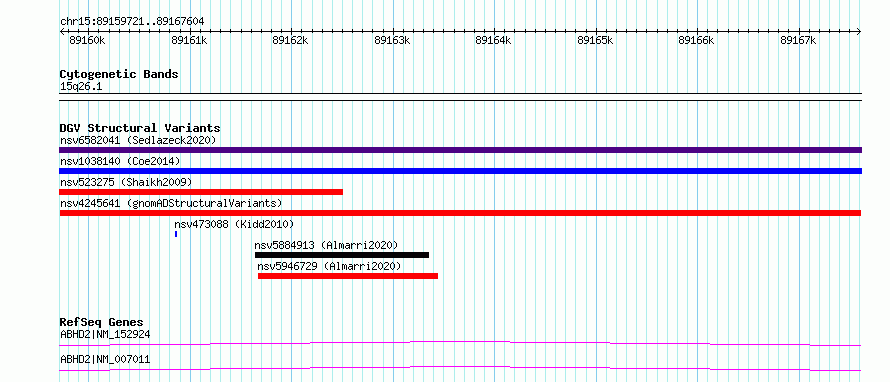The height and width of the screenshot is (382, 890).
Task: Click the right arrowhead of the ruler
Action: (859, 32)
